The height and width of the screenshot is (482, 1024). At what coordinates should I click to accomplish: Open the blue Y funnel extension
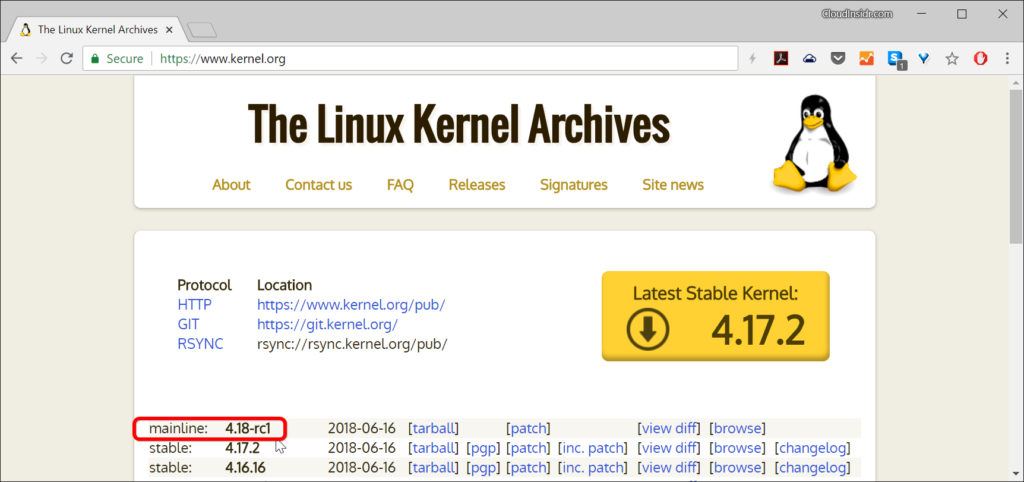923,59
